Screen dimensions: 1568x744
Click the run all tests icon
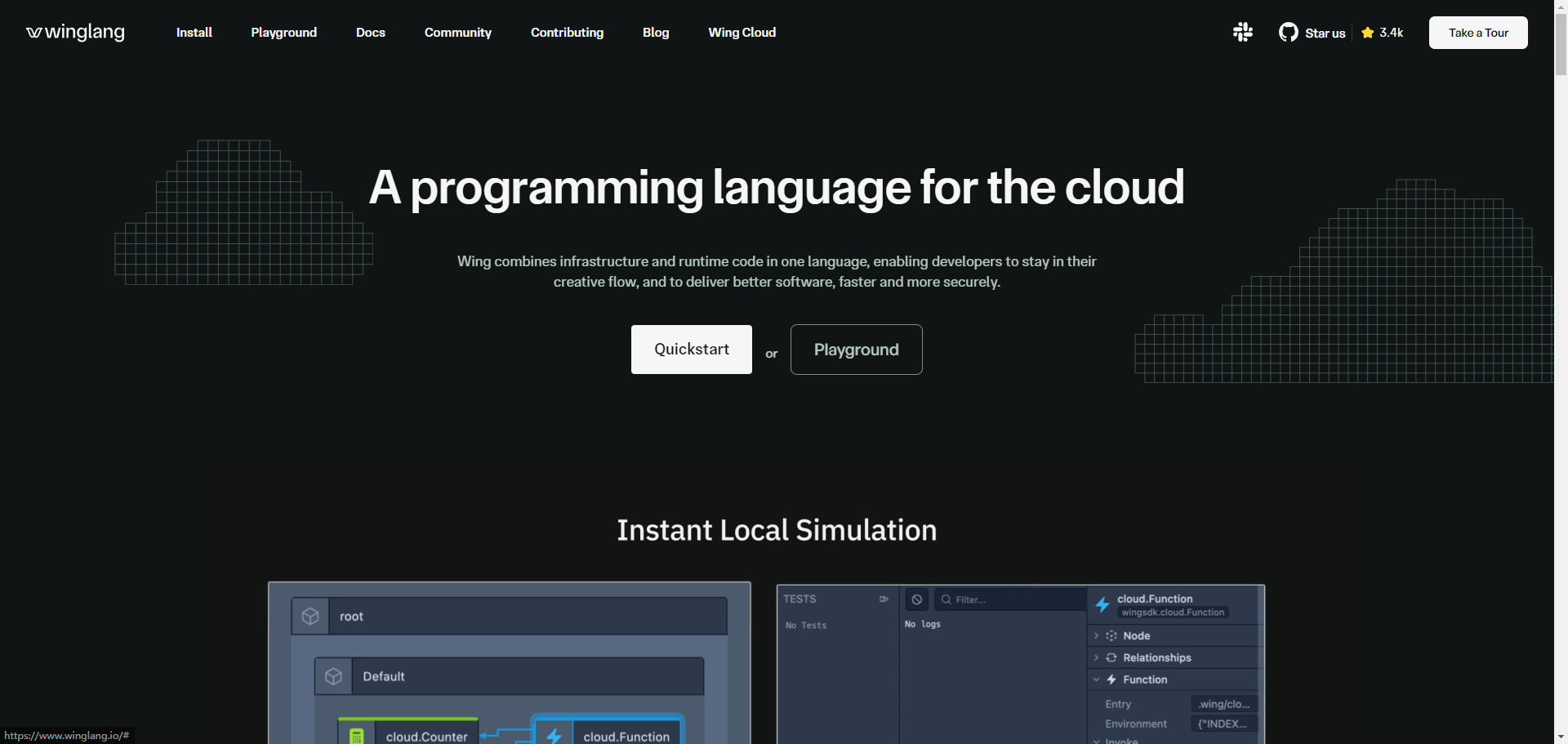coord(884,599)
